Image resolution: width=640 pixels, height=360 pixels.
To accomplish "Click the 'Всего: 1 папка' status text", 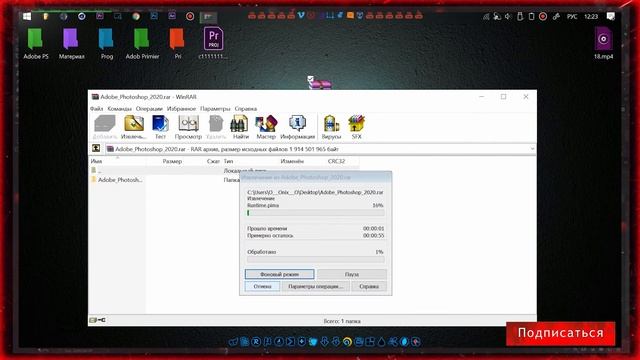I will pyautogui.click(x=342, y=321).
